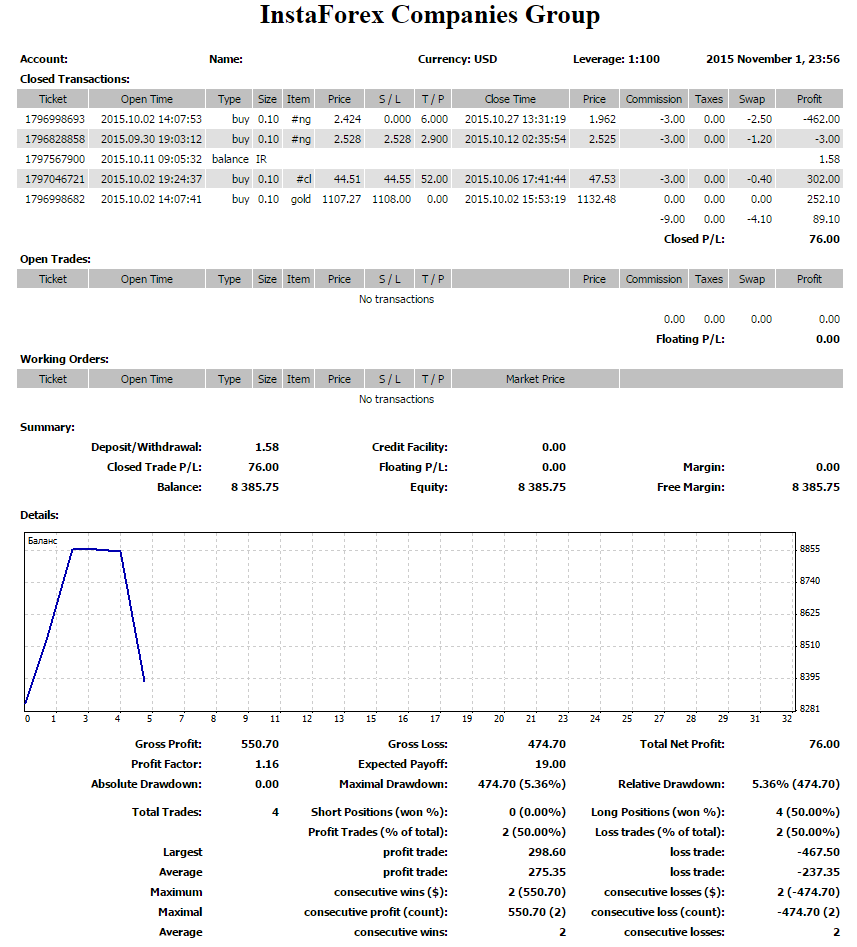Click the Market Price column header
The height and width of the screenshot is (947, 857).
point(535,379)
